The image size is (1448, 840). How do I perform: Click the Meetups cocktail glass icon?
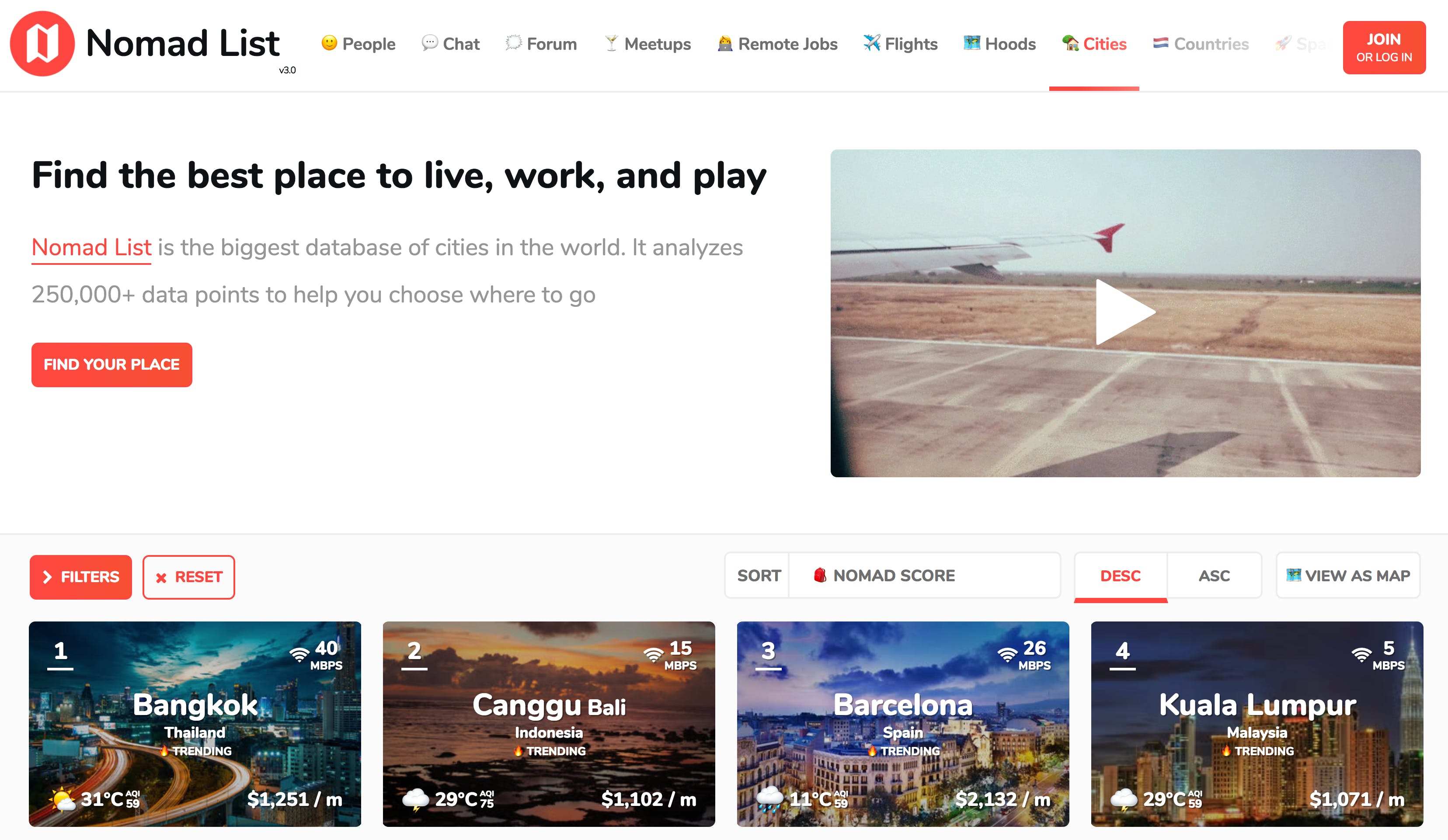point(611,43)
